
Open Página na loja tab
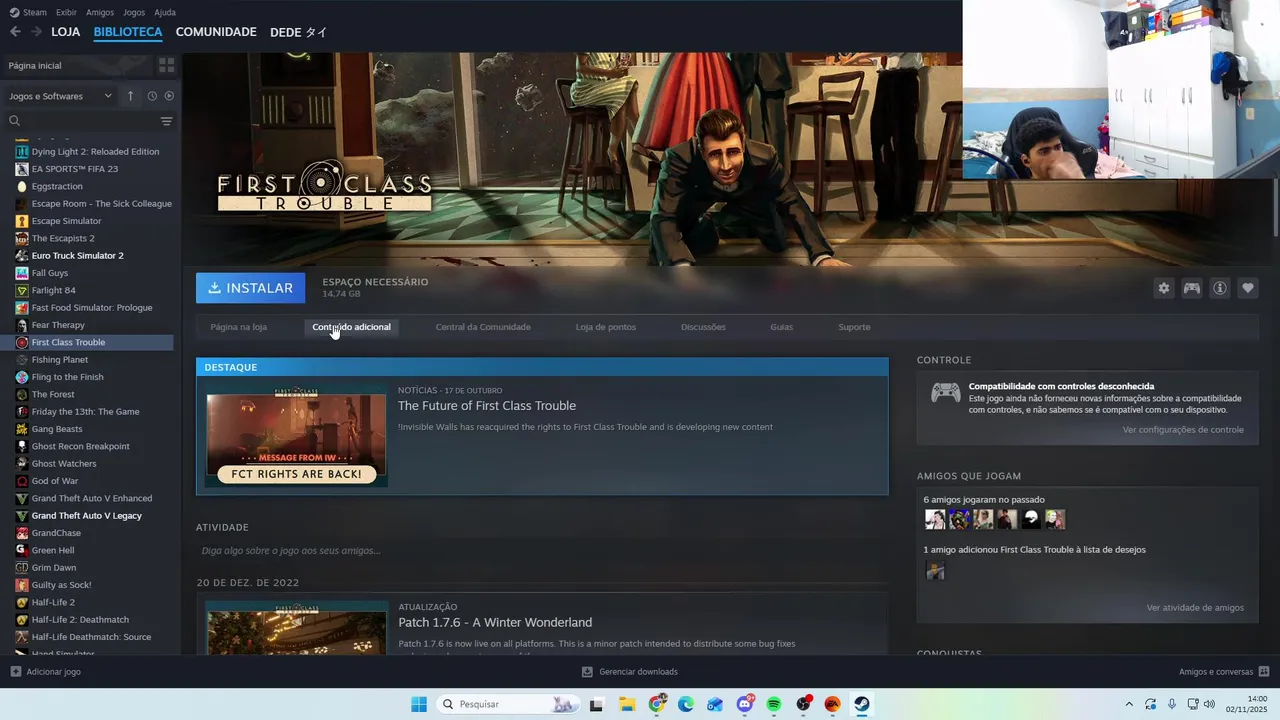click(238, 327)
